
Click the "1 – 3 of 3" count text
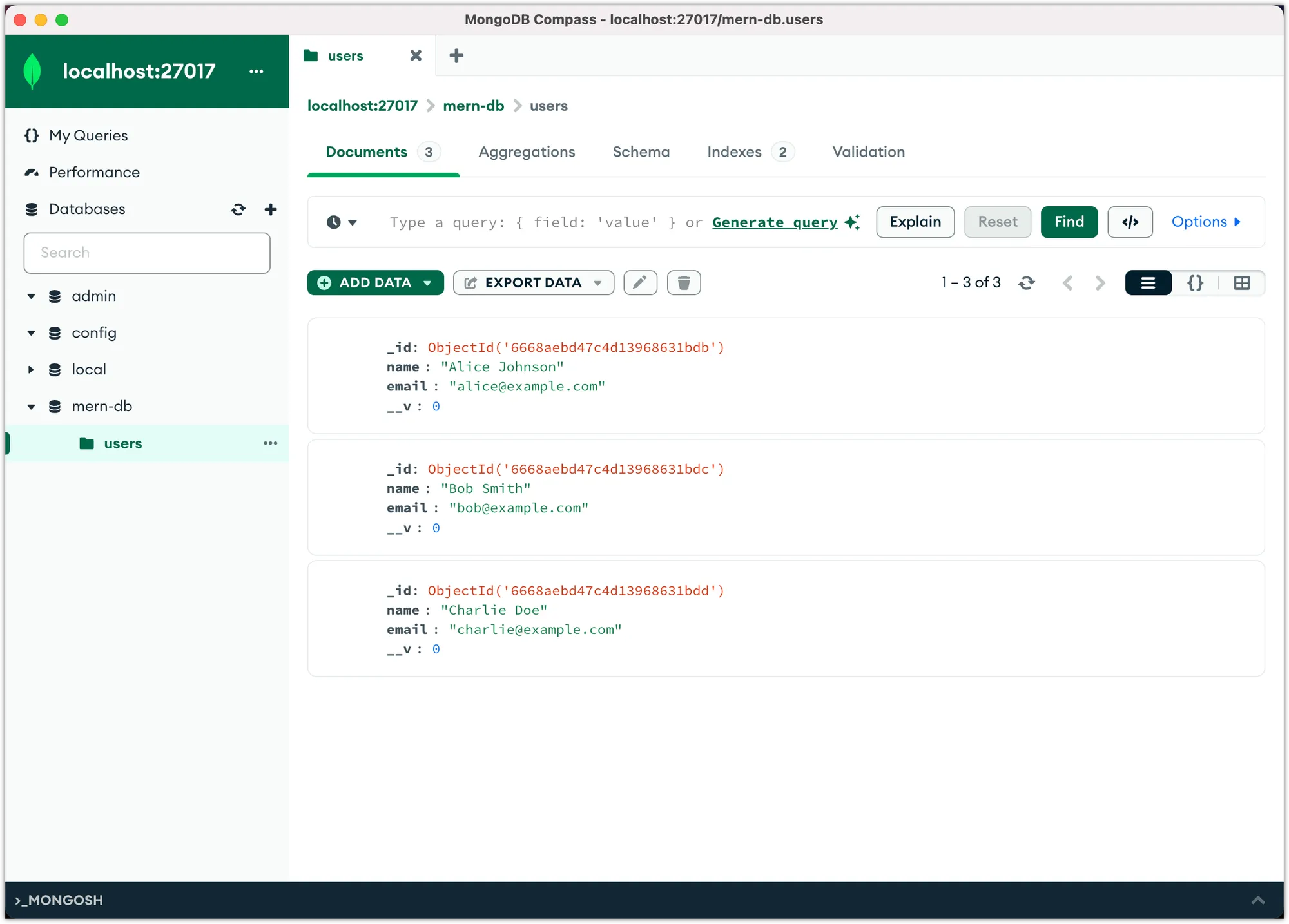tap(971, 283)
